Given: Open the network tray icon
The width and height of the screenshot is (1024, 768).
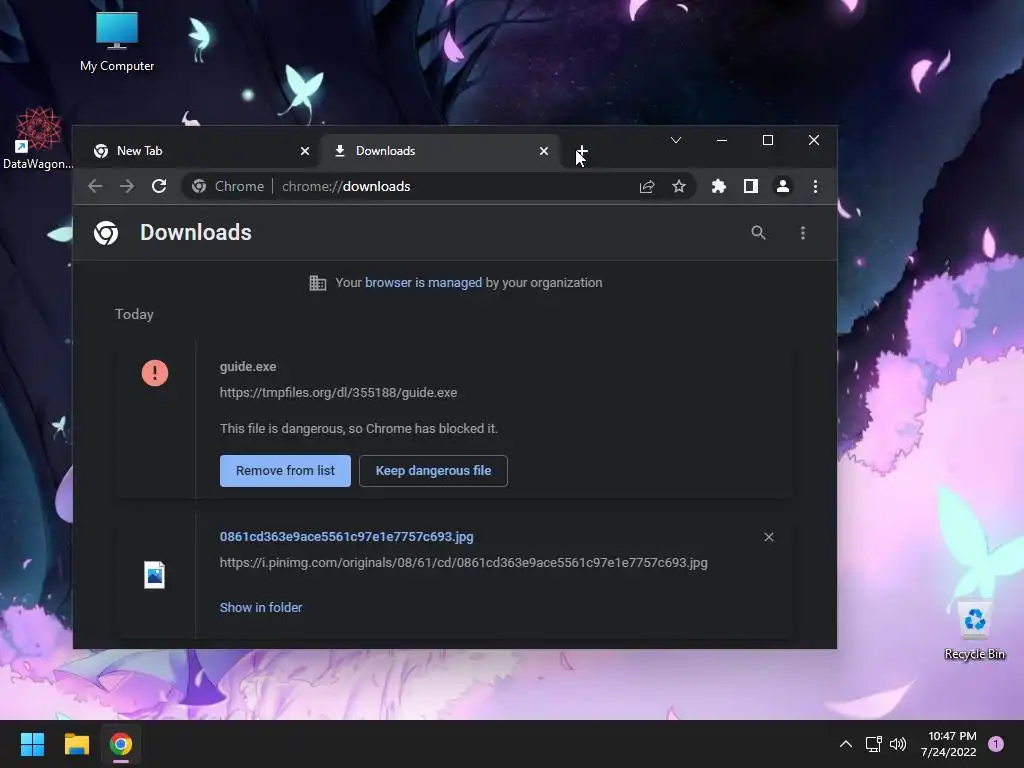Looking at the screenshot, I should [x=873, y=744].
